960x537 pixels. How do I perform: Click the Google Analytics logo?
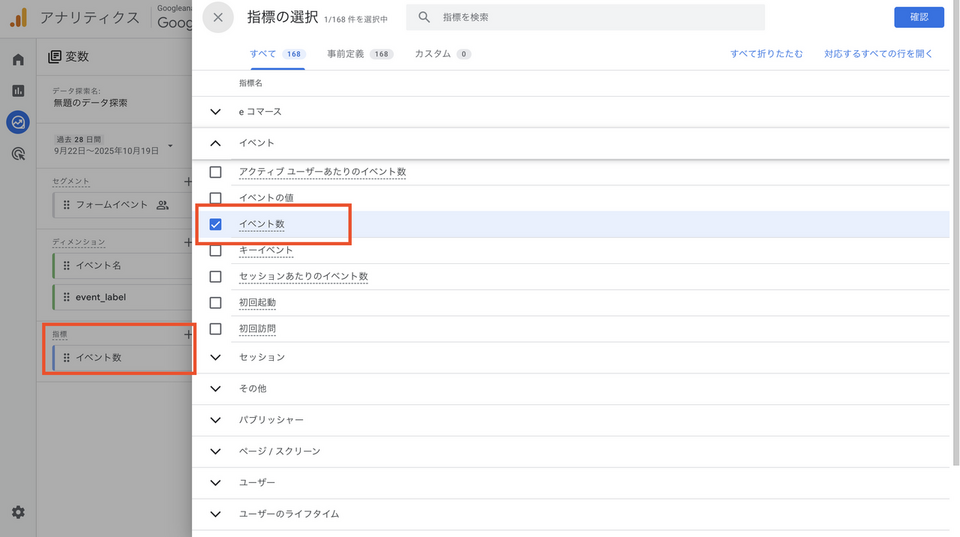18,17
